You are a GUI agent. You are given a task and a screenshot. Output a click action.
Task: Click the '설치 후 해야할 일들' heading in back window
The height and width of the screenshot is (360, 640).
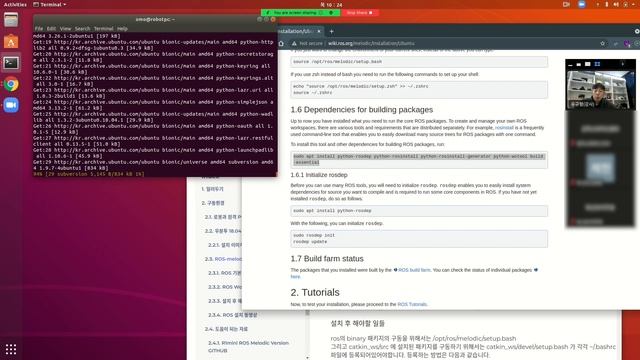pos(357,323)
